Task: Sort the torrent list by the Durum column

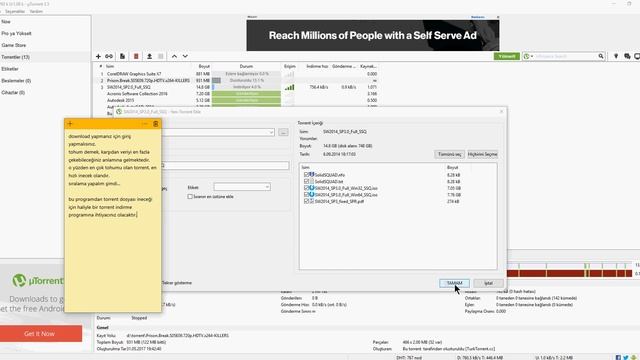Action: pos(246,66)
